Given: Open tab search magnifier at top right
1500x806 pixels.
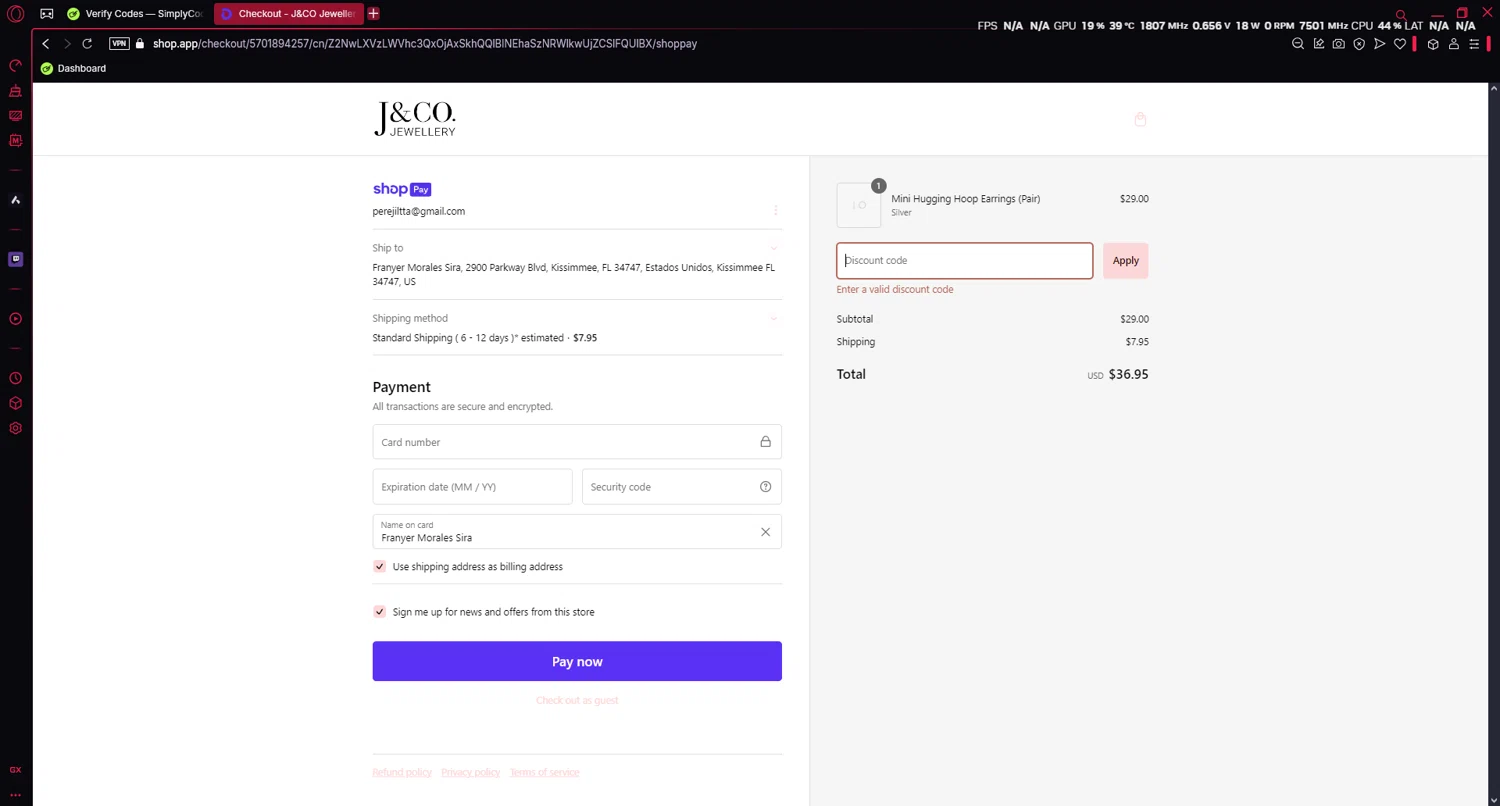Looking at the screenshot, I should coord(1401,15).
